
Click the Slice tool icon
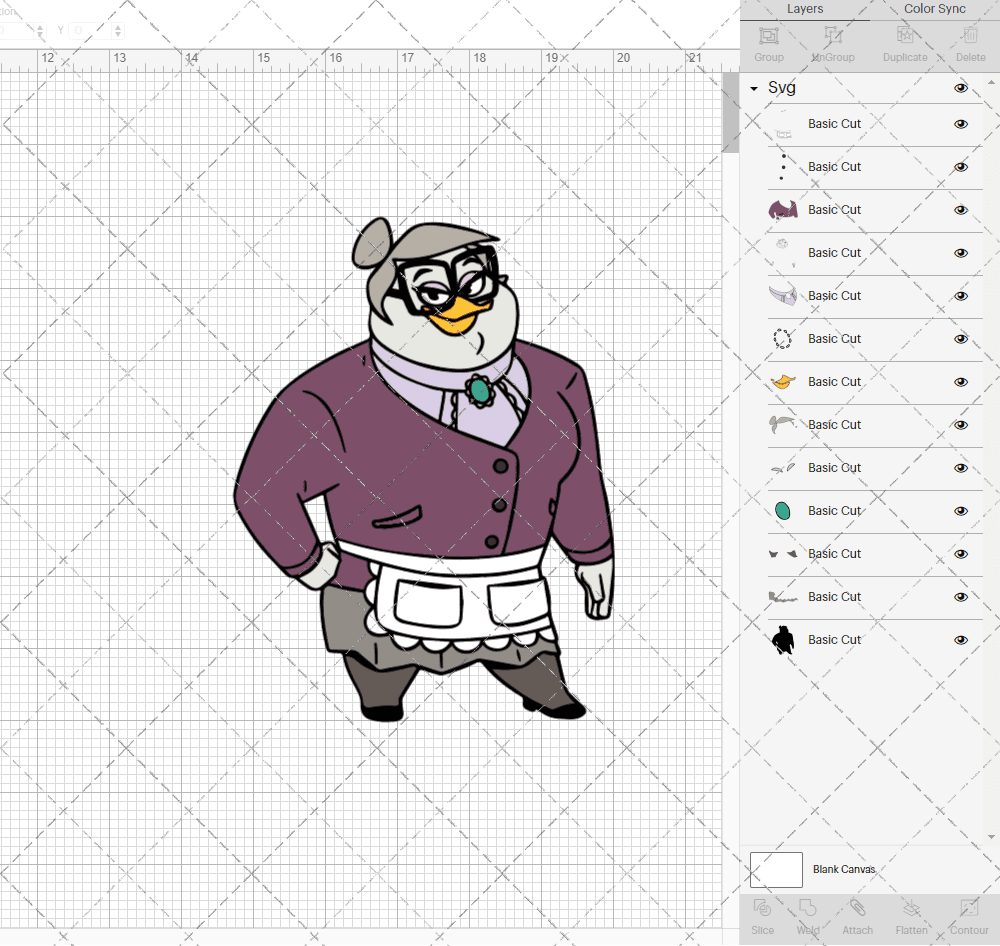(762, 908)
